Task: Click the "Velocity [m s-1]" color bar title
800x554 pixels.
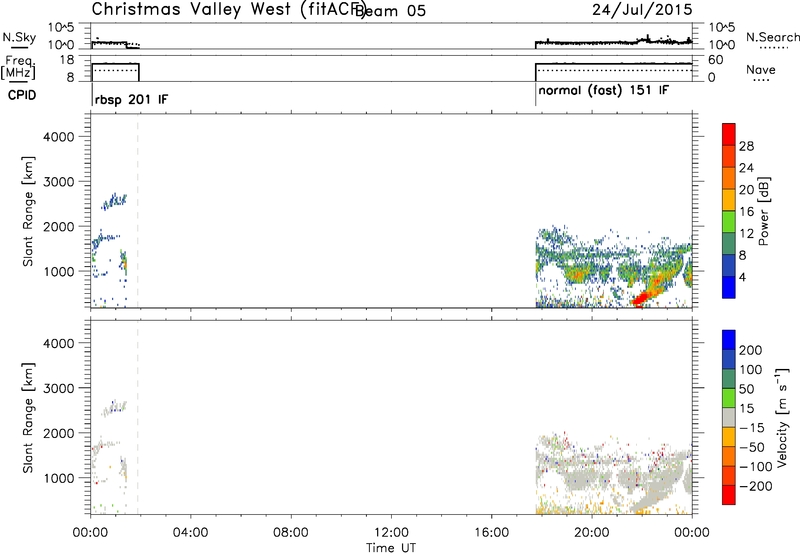Action: 782,417
